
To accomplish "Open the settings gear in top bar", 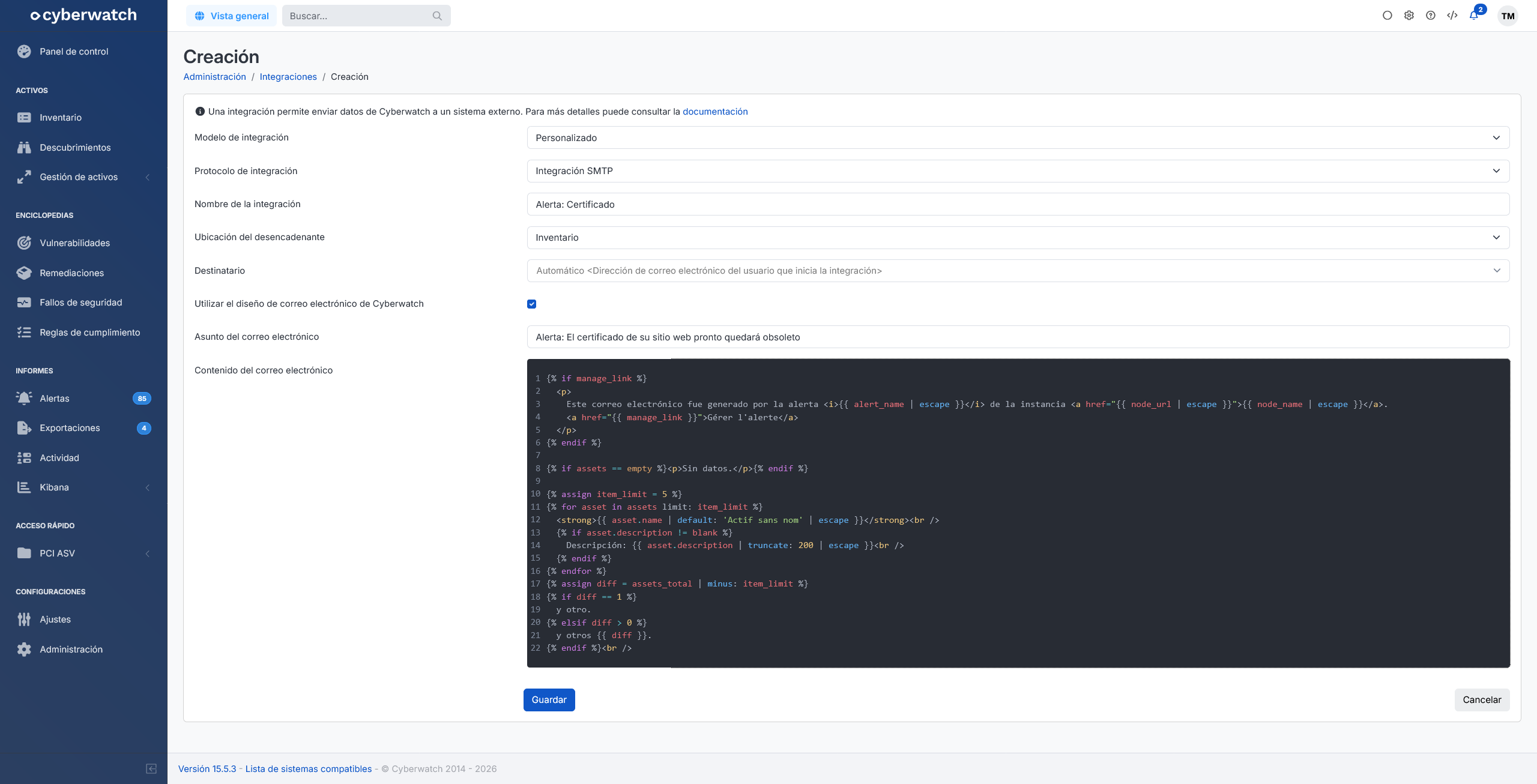I will (x=1409, y=16).
